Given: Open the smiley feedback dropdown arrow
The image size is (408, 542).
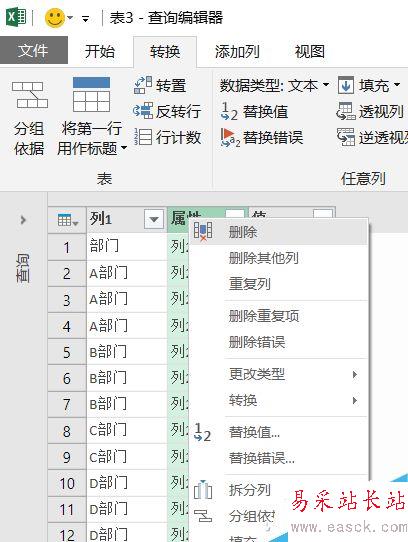Looking at the screenshot, I should [x=71, y=18].
